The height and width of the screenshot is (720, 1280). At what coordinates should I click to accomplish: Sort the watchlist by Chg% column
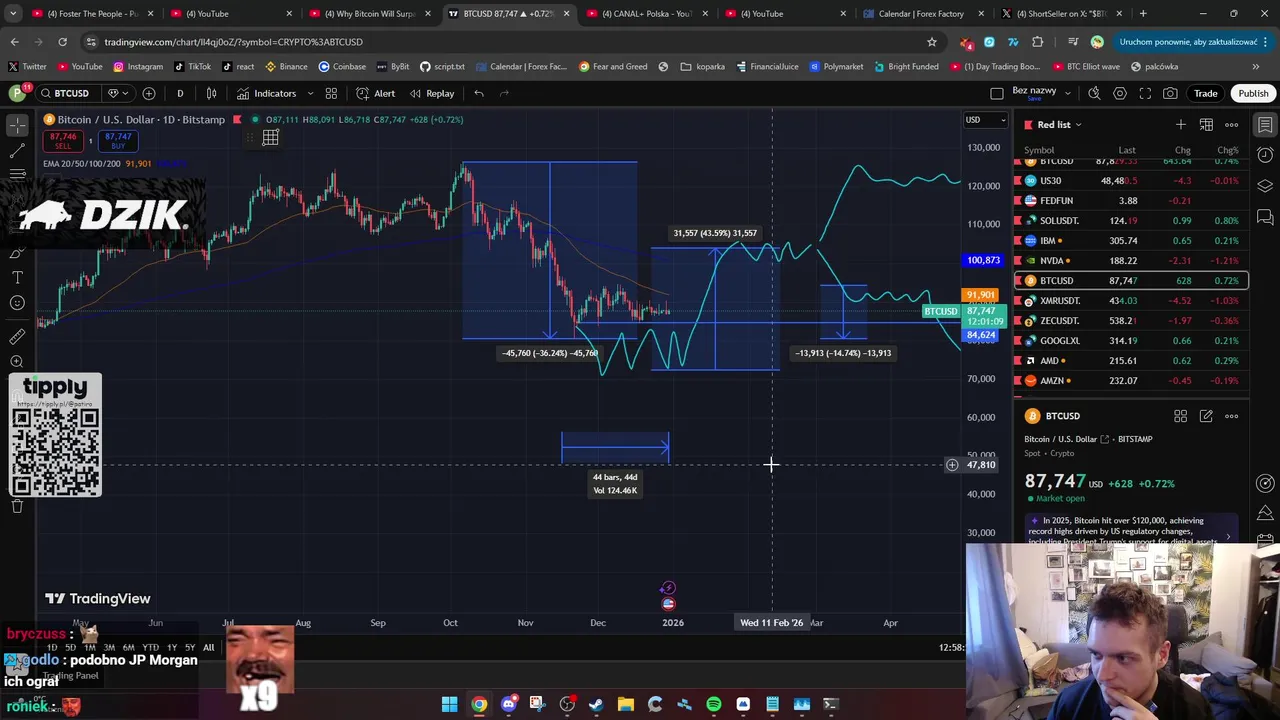pos(1227,150)
